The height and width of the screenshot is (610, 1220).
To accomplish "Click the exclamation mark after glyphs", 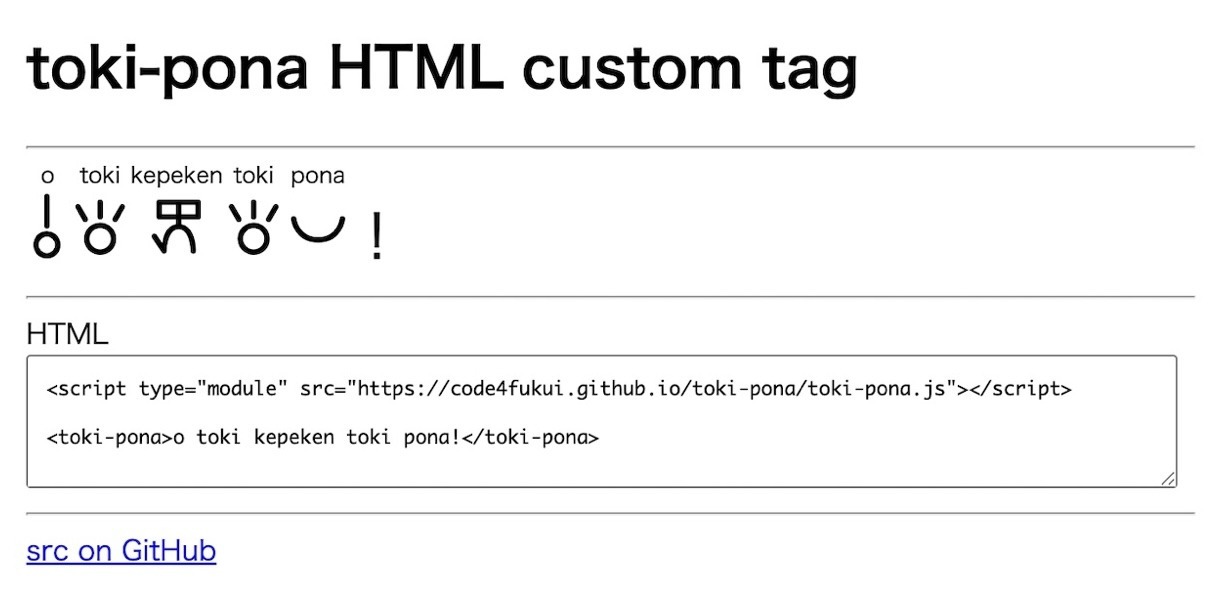I will pyautogui.click(x=376, y=238).
